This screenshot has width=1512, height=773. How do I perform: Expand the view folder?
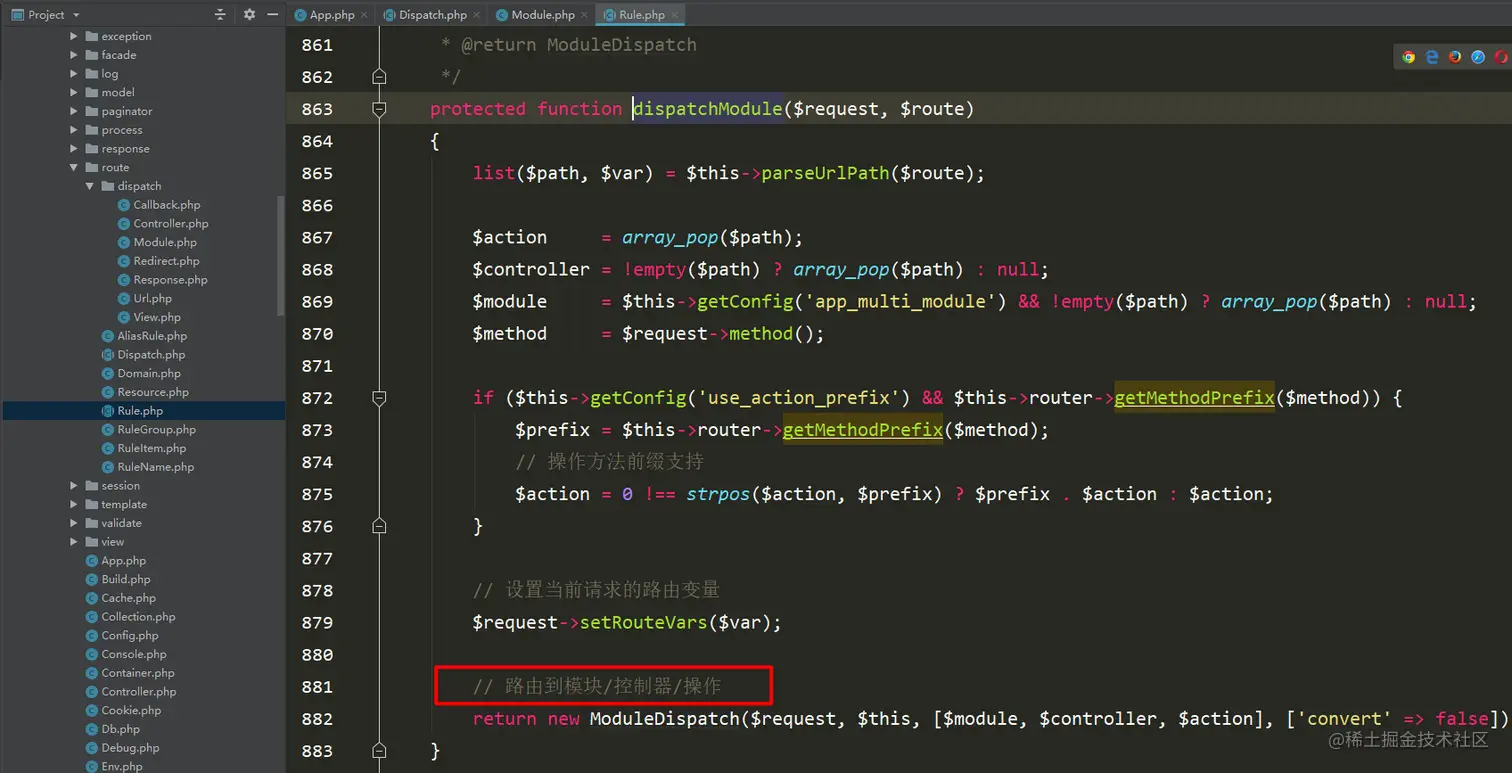(x=74, y=542)
